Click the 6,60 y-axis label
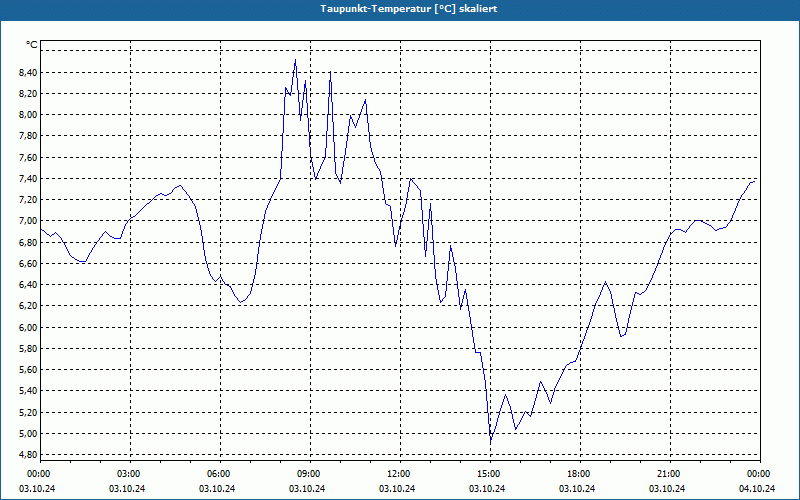Image resolution: width=800 pixels, height=500 pixels. point(28,263)
